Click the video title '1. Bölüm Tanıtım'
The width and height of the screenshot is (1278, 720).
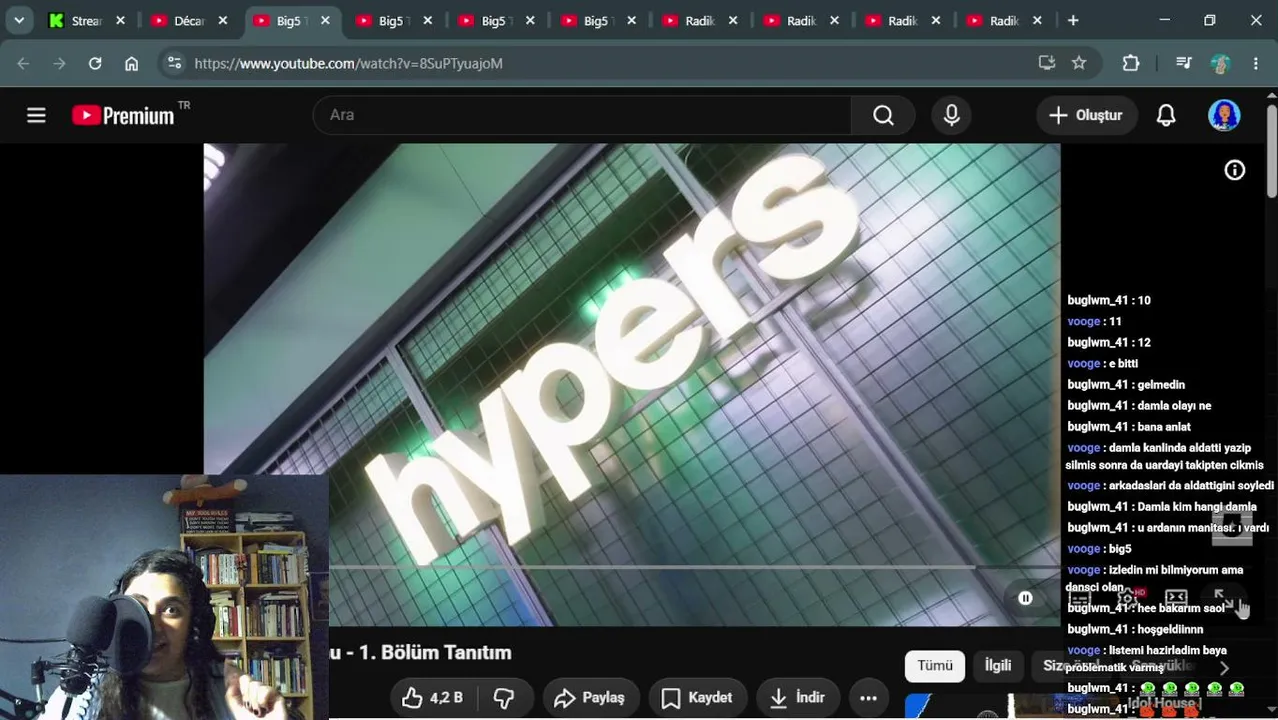point(434,652)
